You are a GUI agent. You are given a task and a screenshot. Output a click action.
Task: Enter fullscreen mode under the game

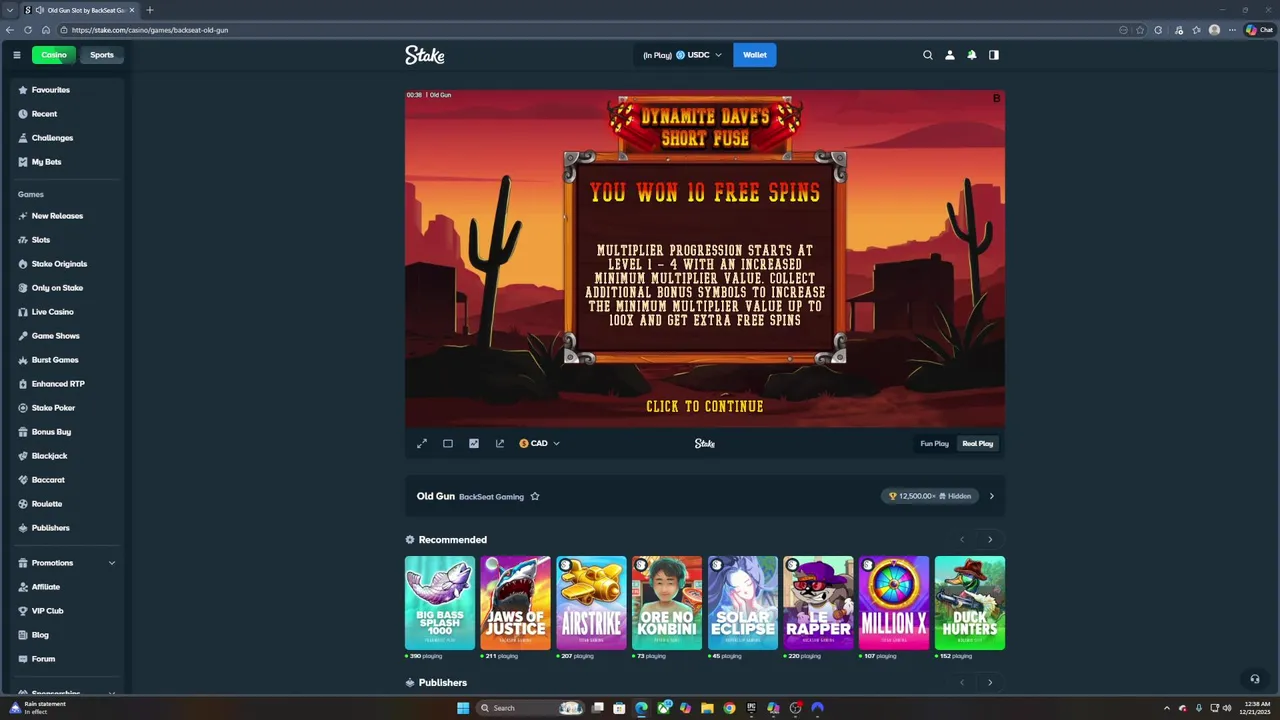(x=422, y=443)
